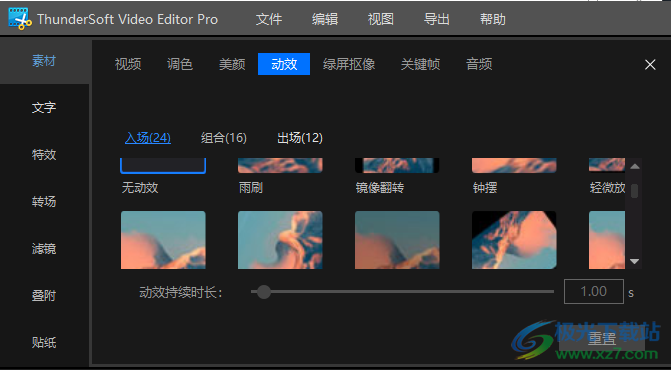
Task: Select the 素材 sidebar section
Action: (44, 61)
